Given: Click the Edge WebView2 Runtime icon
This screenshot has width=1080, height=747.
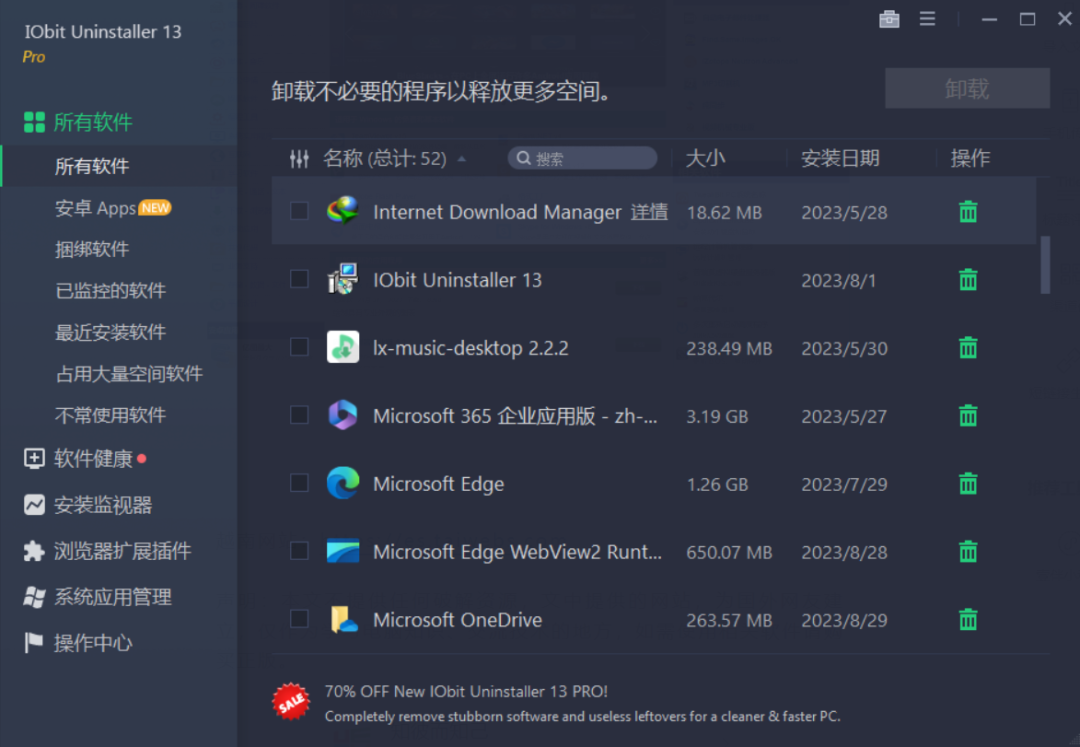Looking at the screenshot, I should (342, 551).
